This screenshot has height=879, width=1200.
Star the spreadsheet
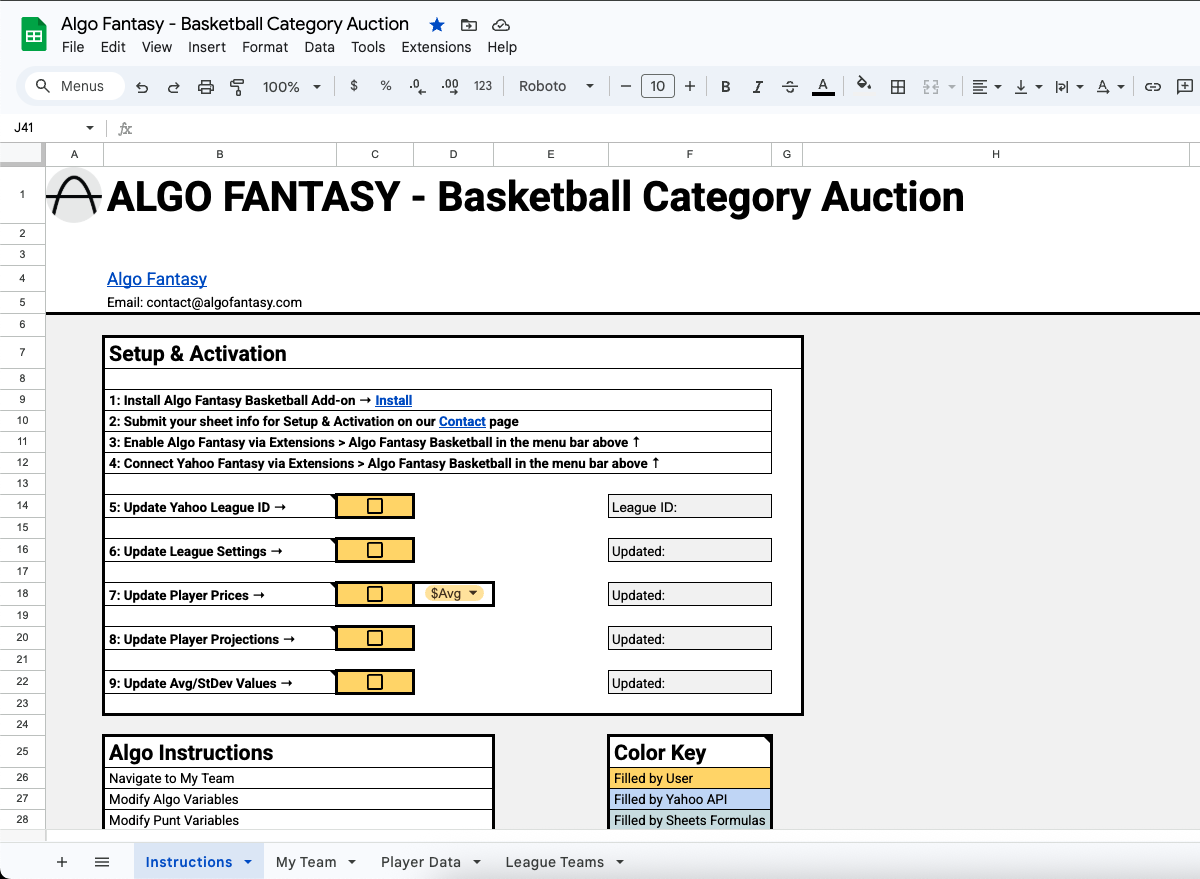click(x=436, y=24)
